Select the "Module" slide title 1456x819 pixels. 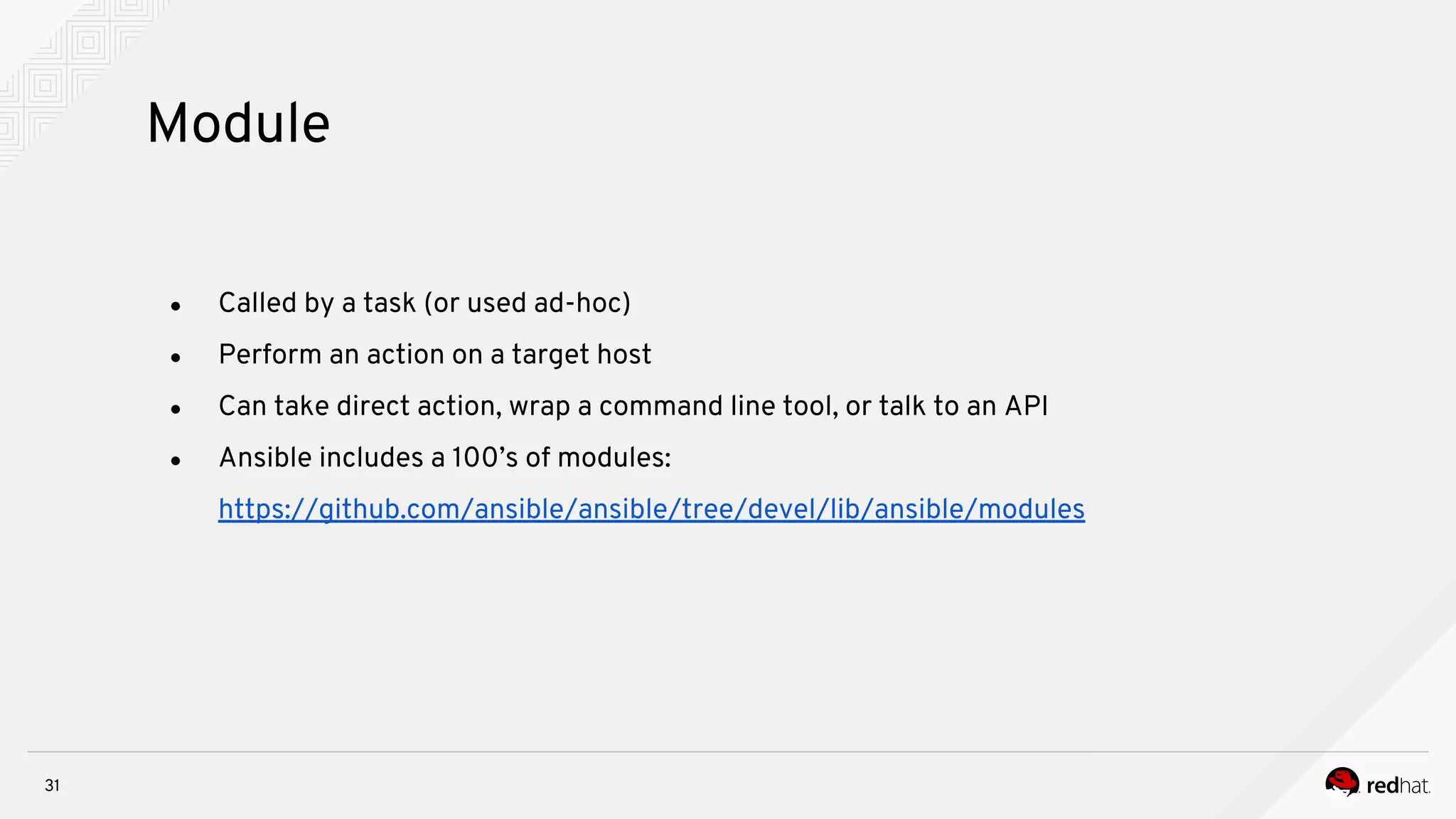coord(238,123)
